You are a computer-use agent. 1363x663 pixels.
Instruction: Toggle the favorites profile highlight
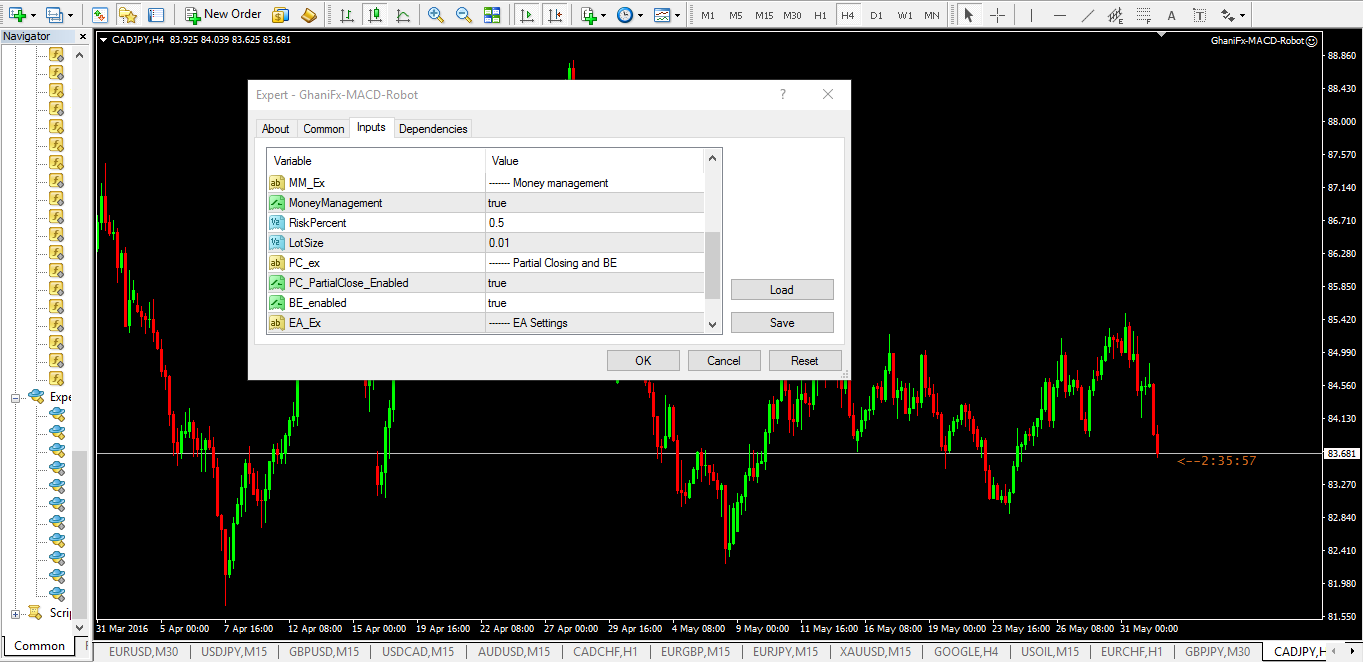pos(128,14)
